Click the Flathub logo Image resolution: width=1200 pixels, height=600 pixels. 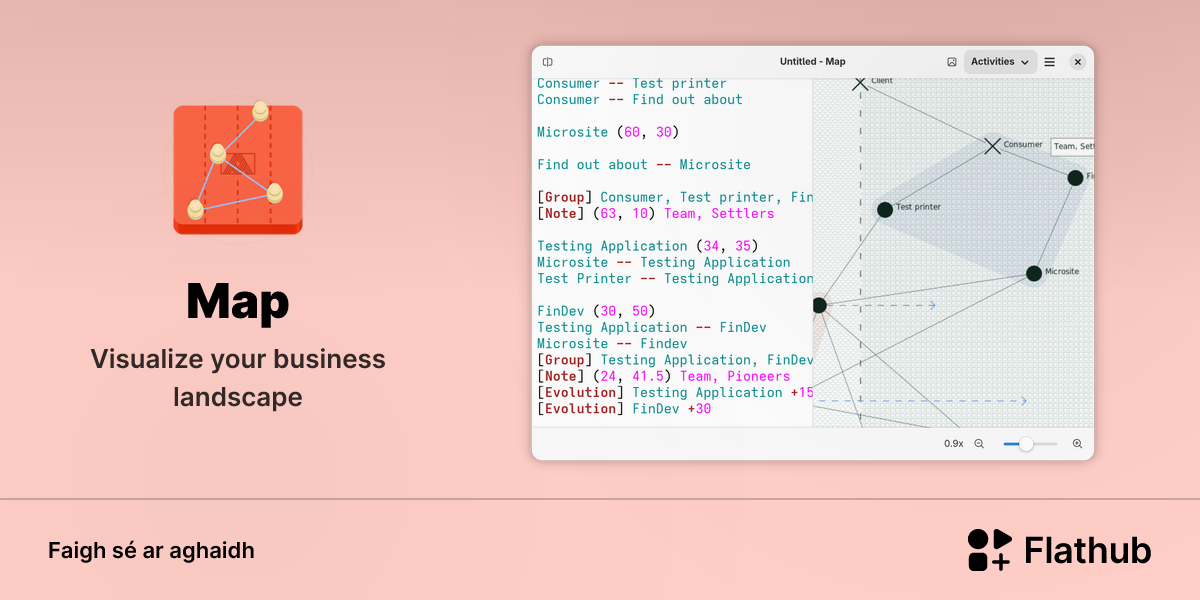point(1059,550)
